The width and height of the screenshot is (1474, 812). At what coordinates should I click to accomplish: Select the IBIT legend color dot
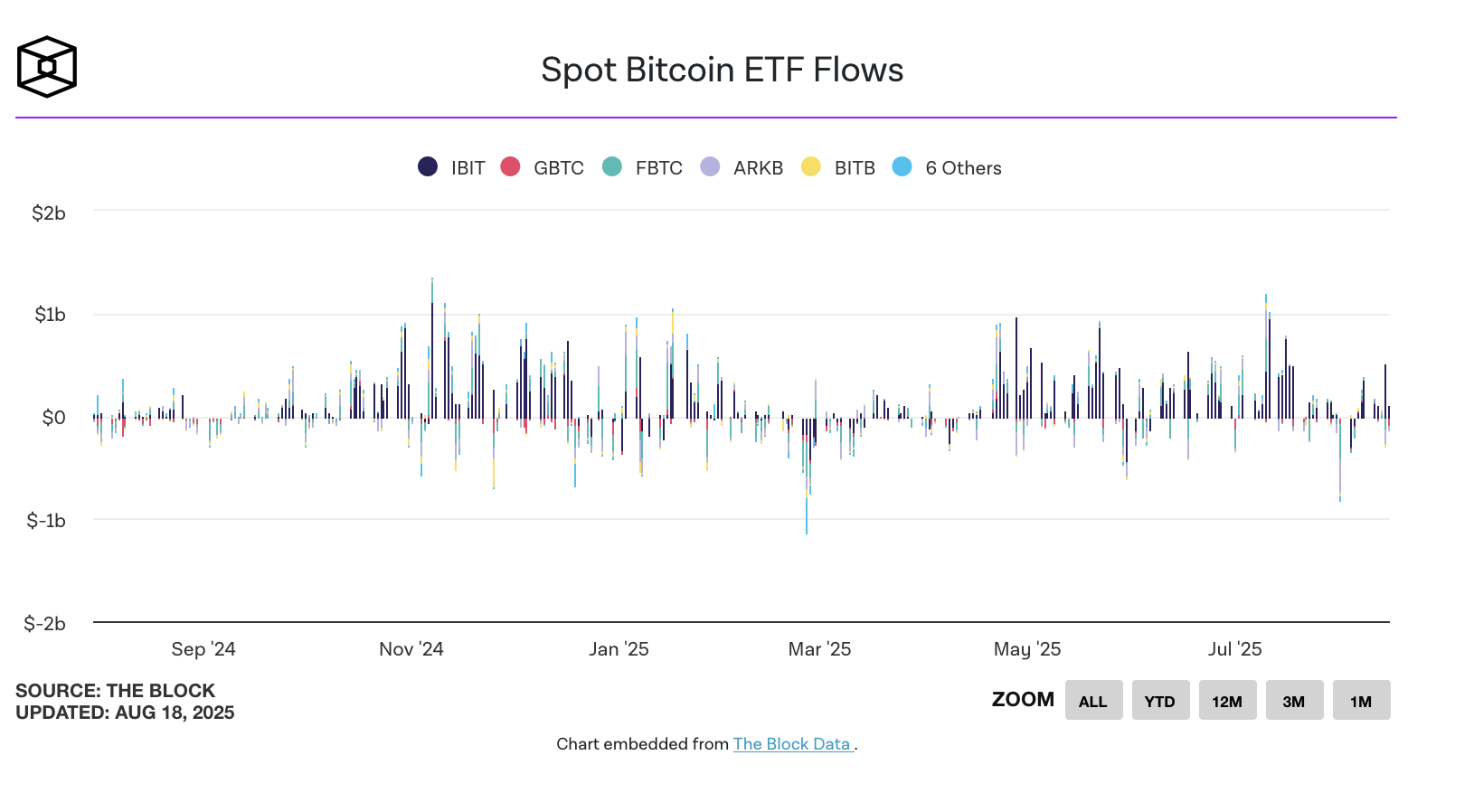[x=426, y=167]
